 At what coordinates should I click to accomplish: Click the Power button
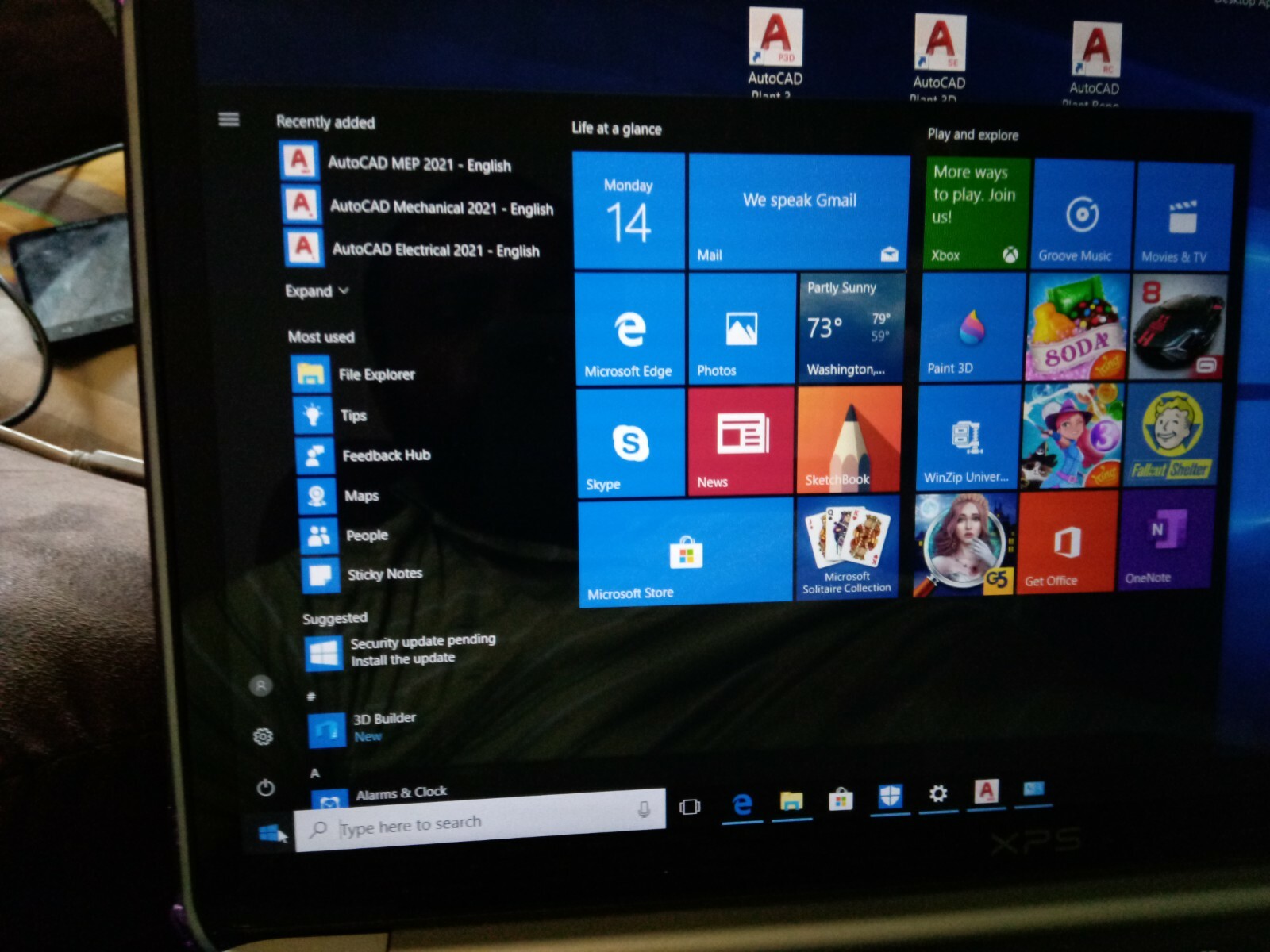pos(266,787)
